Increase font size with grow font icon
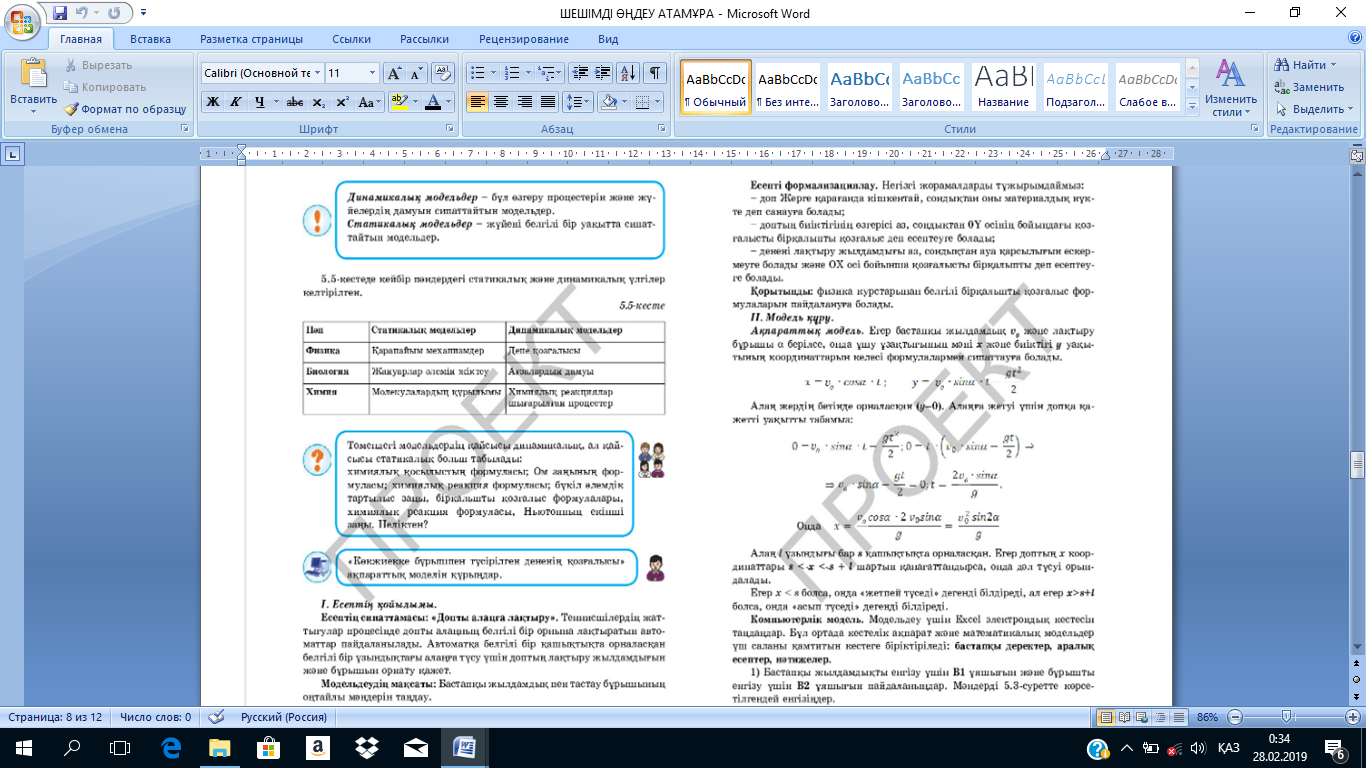 click(394, 73)
